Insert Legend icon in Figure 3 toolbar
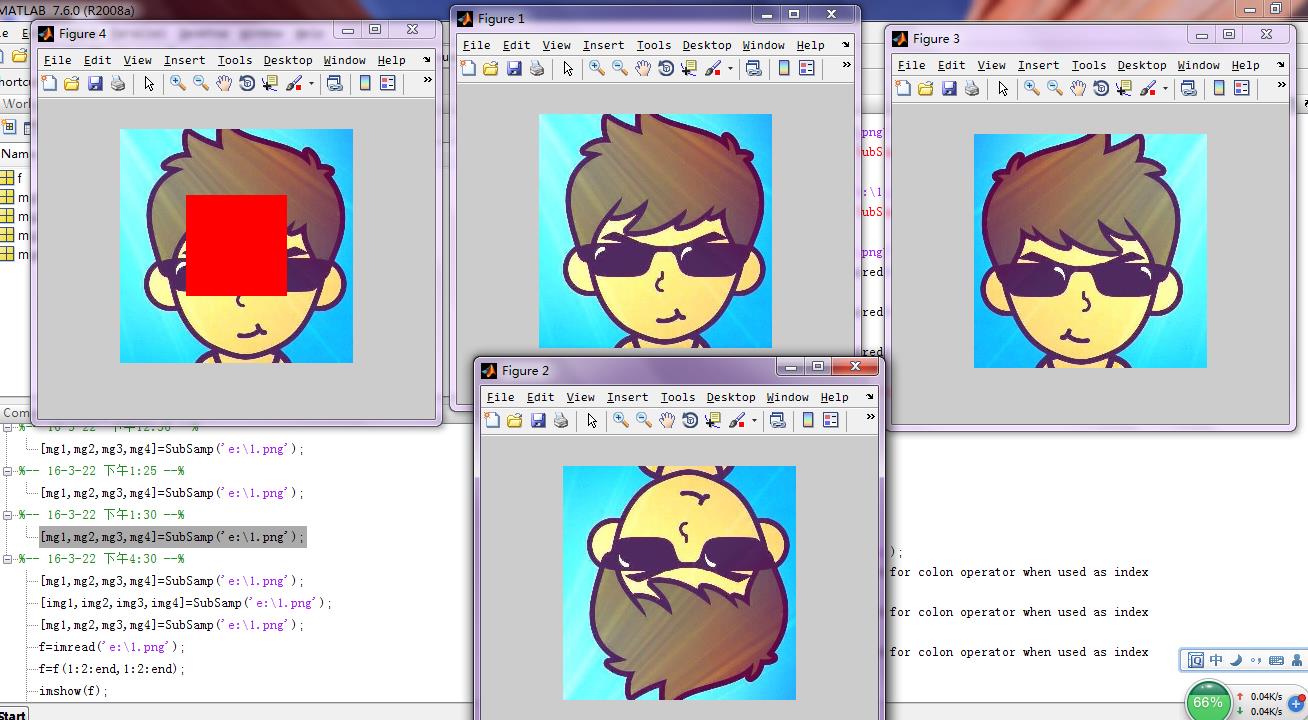The width and height of the screenshot is (1308, 720). tap(1242, 88)
